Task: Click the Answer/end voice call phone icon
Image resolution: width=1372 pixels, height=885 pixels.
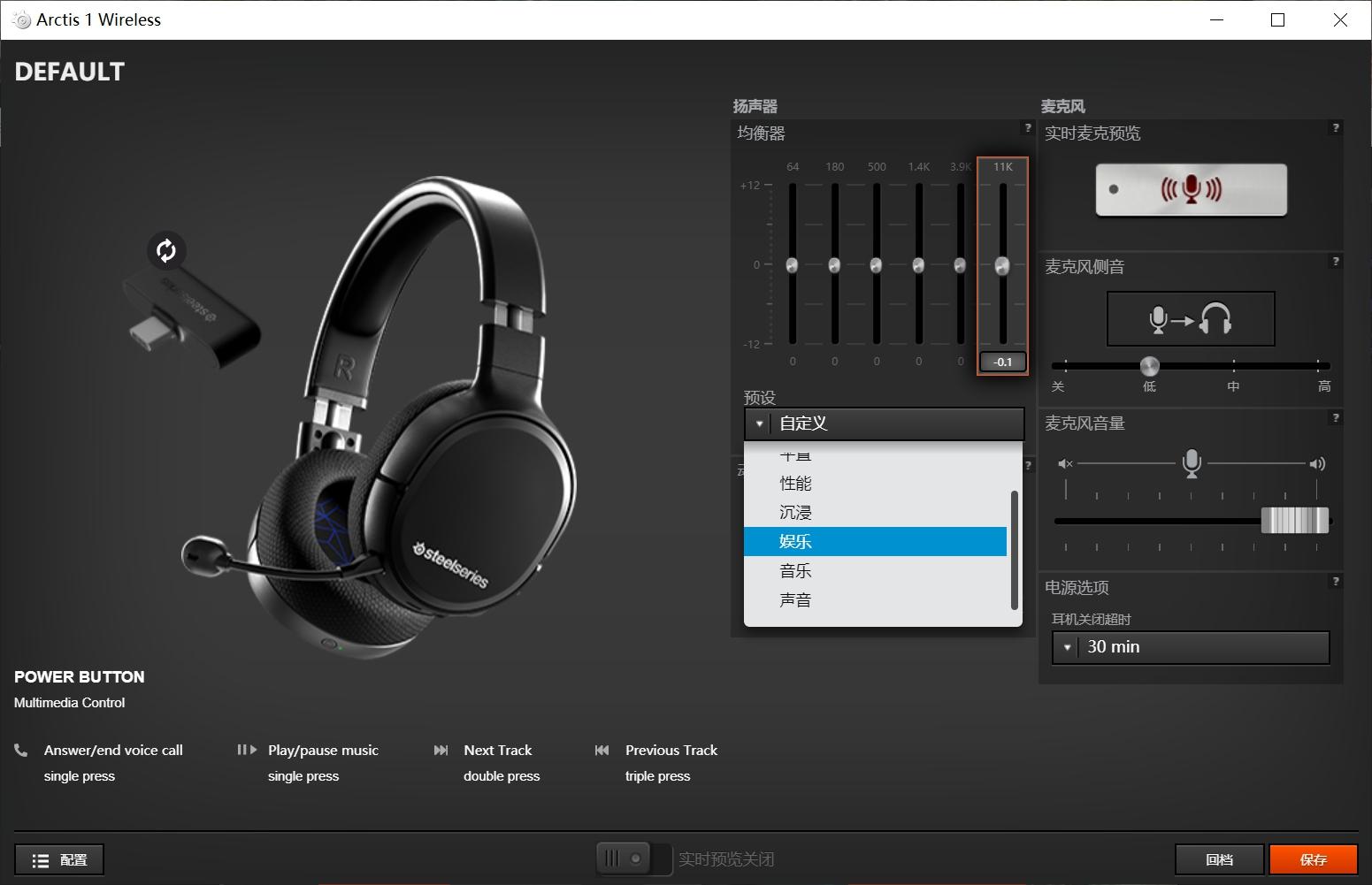Action: [20, 749]
